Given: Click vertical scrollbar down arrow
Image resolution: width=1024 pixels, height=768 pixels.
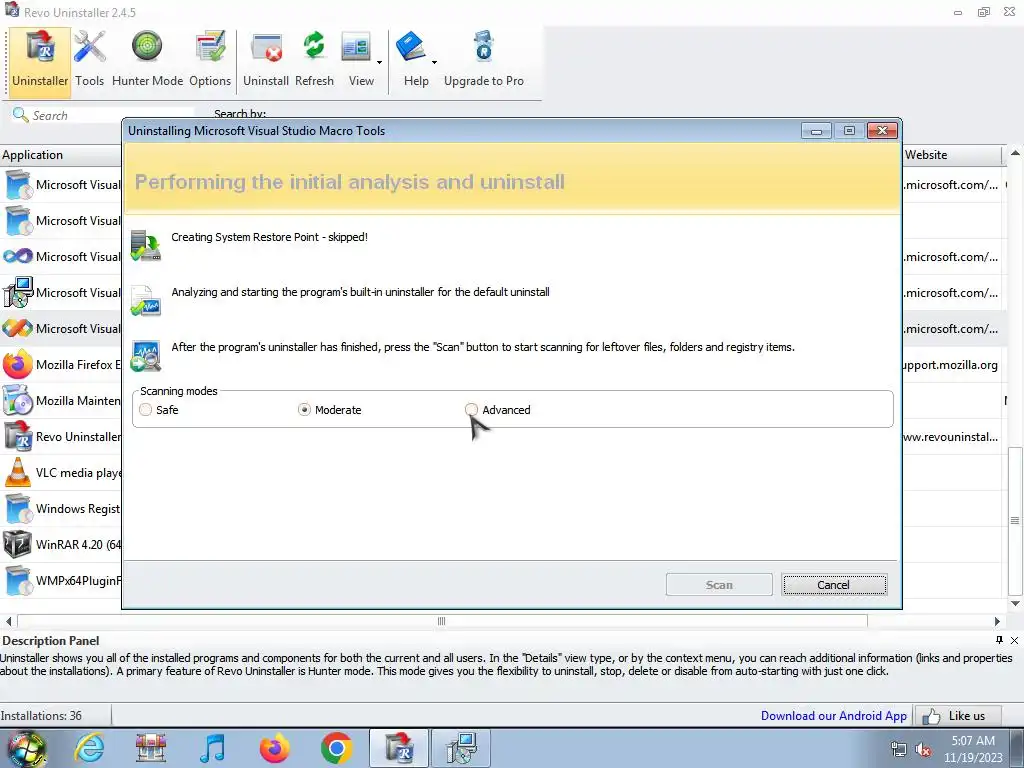Looking at the screenshot, I should (1015, 603).
